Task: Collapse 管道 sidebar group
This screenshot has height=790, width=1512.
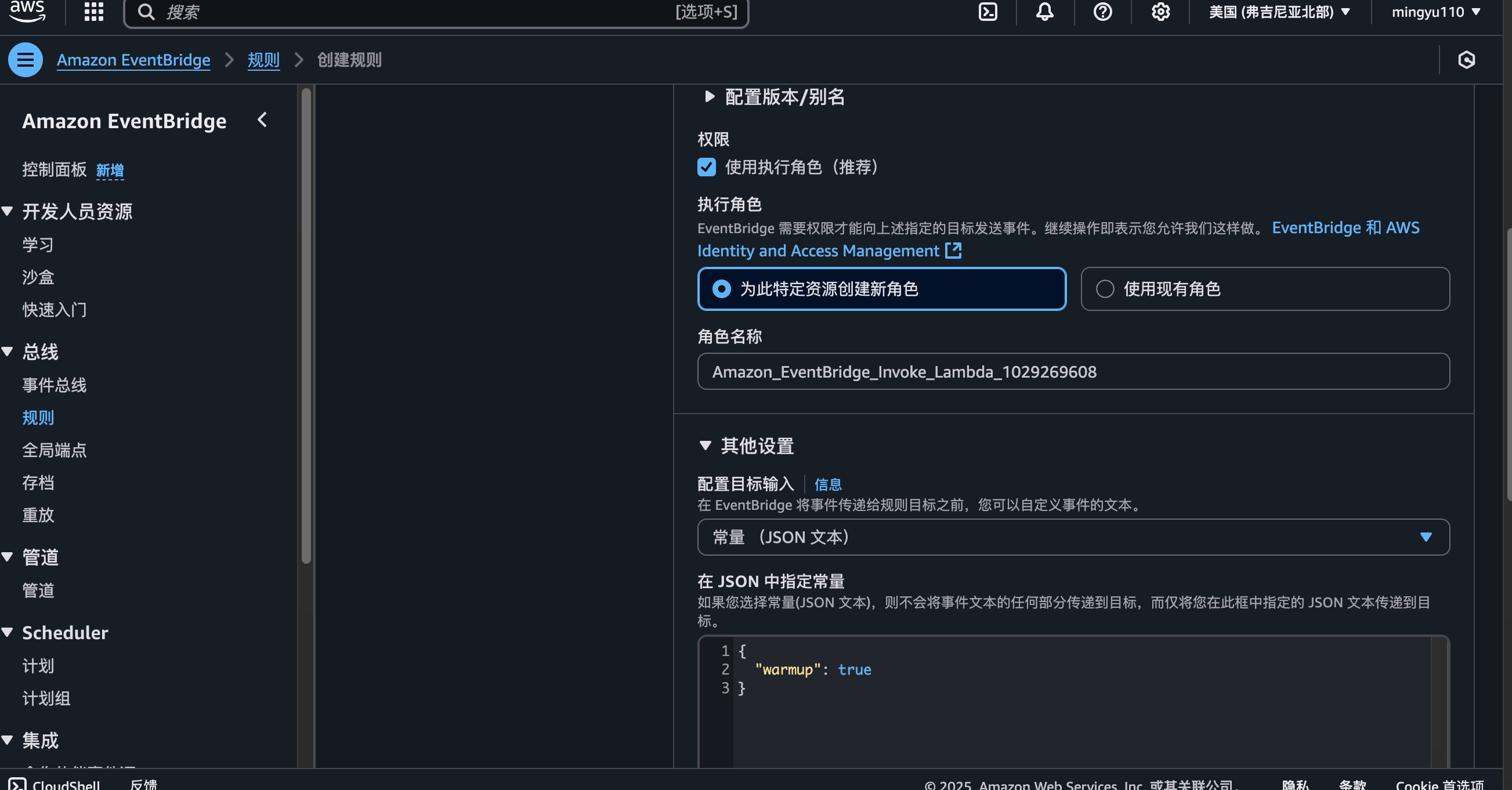Action: pyautogui.click(x=8, y=557)
